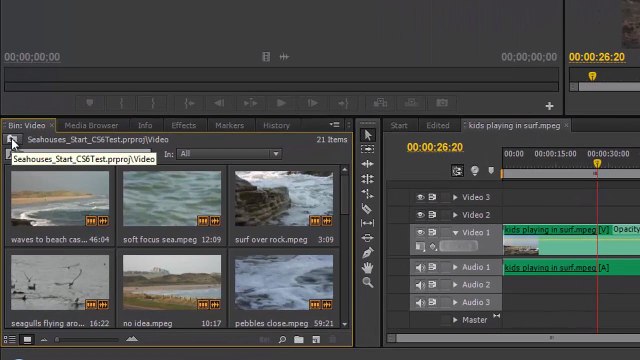640x360 pixels.
Task: Switch to Media Browser tab
Action: [x=91, y=125]
